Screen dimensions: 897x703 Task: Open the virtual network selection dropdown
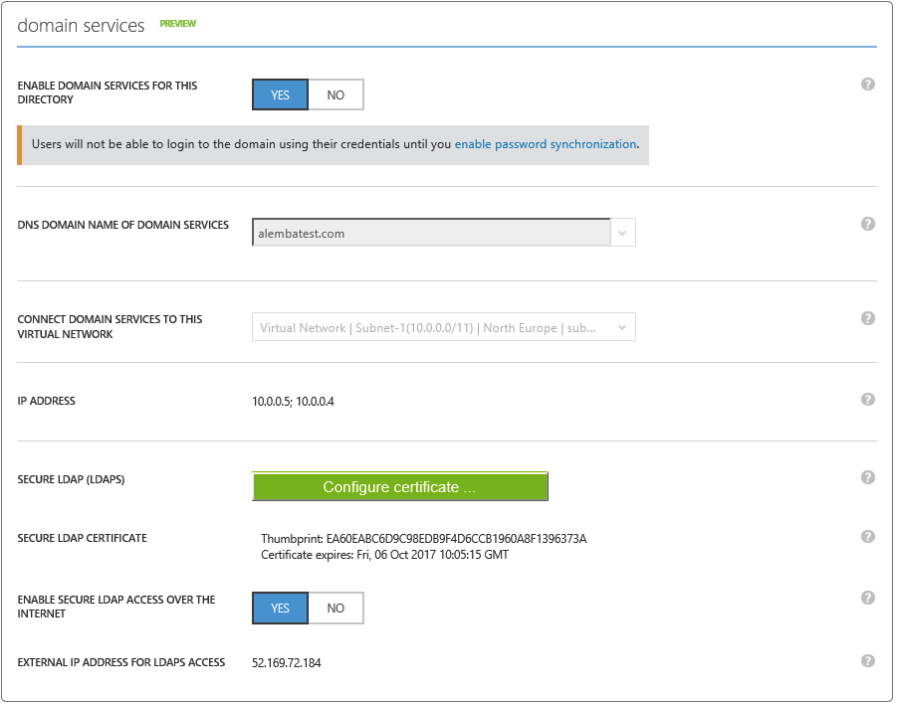coord(622,327)
